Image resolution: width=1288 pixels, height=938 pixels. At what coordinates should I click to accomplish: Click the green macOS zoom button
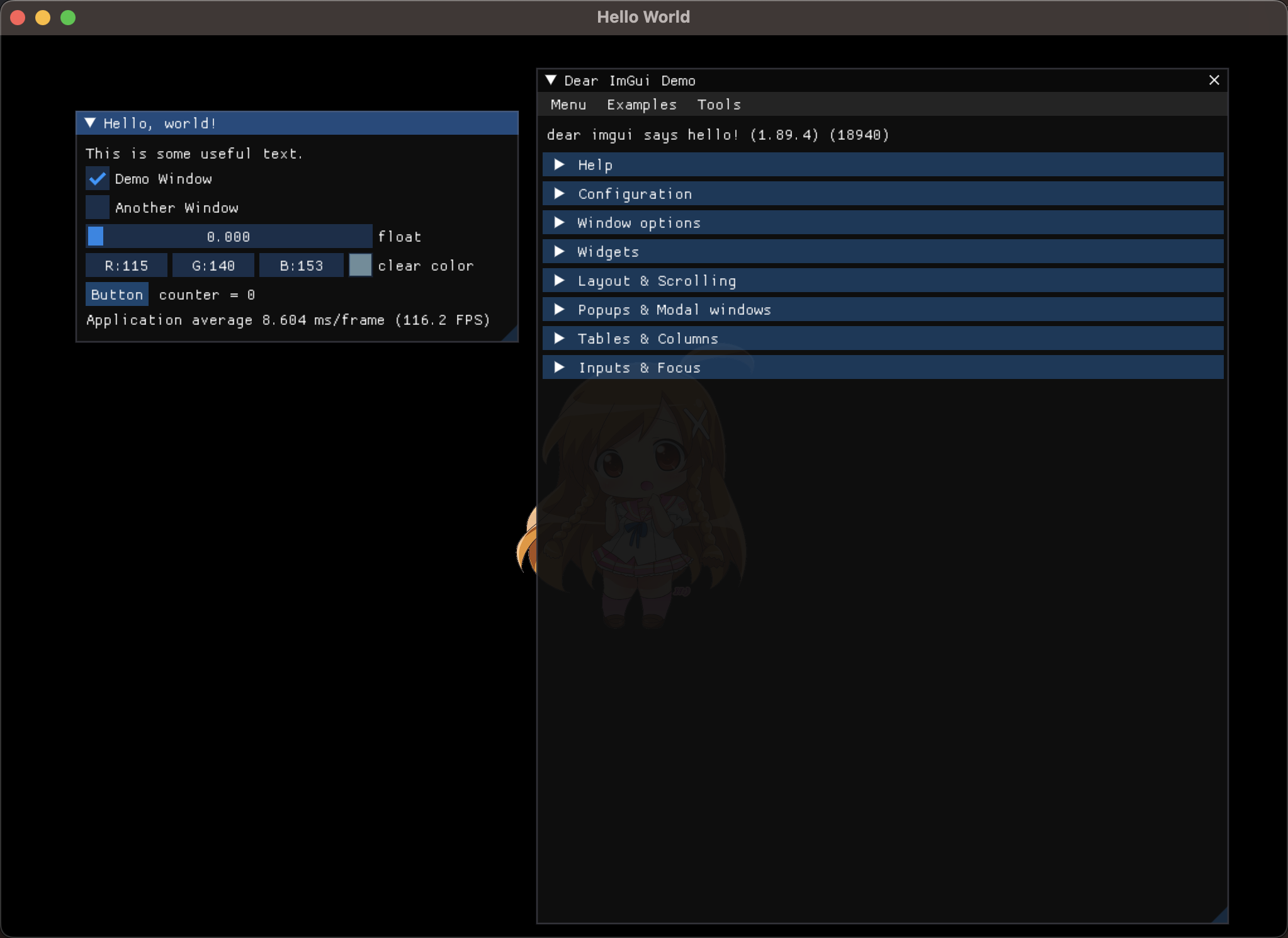tap(68, 18)
